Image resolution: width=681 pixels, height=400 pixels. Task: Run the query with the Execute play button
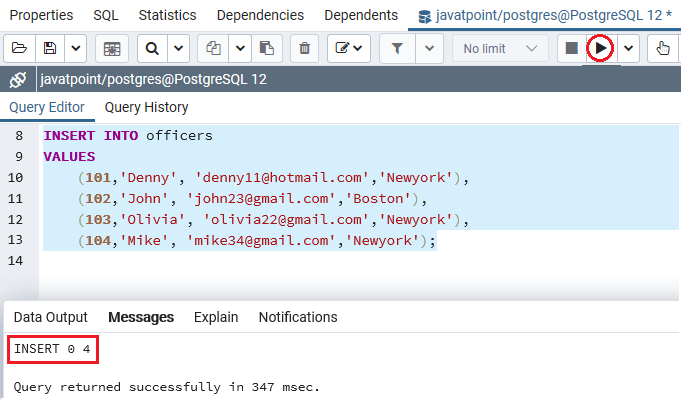[600, 48]
